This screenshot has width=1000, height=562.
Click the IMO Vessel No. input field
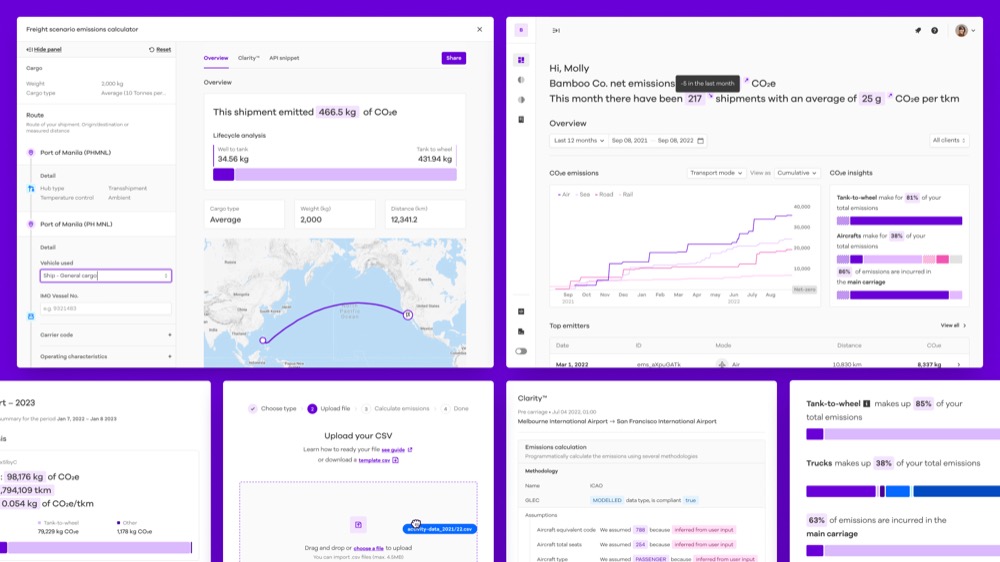106,309
